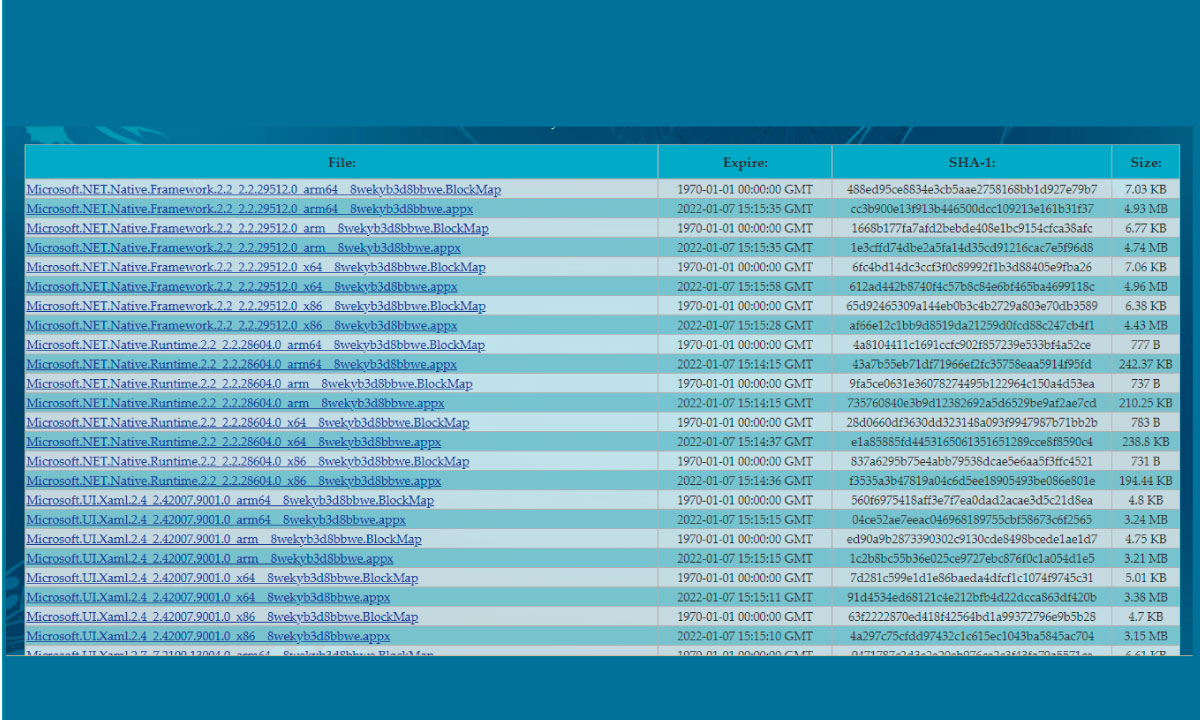Select SHA-1 hash starting with 612ad442b874
Viewport: 1200px width, 720px height.
pos(972,287)
